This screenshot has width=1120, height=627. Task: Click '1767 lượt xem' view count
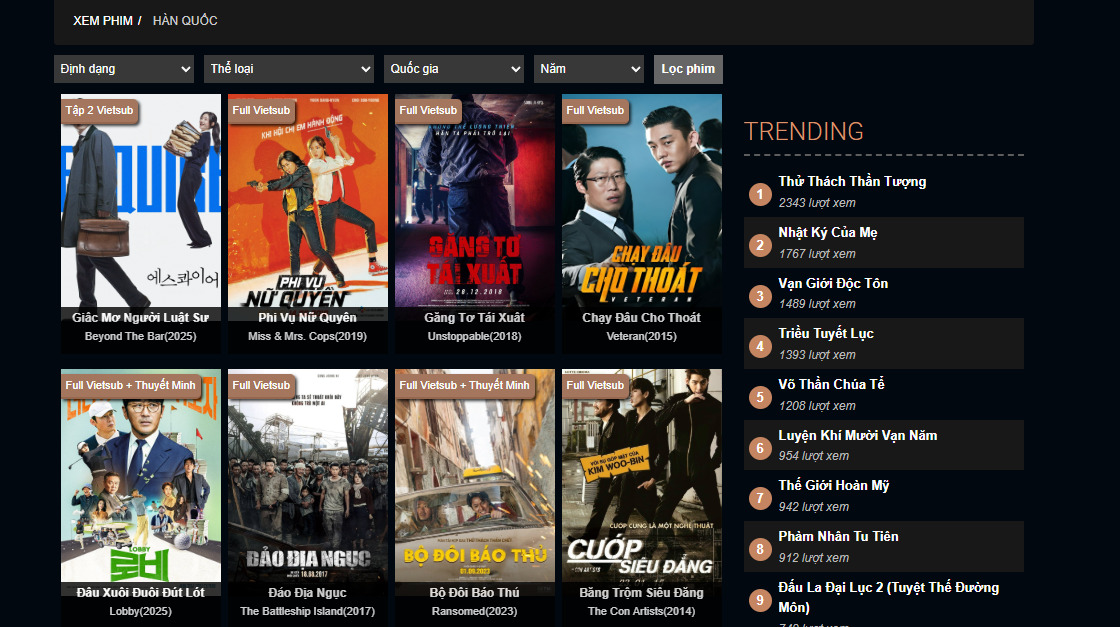pos(817,254)
